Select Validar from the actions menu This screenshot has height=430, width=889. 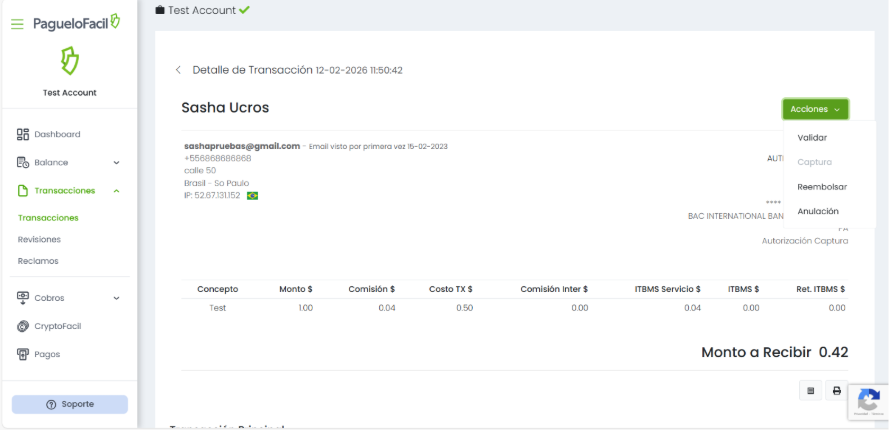point(812,138)
